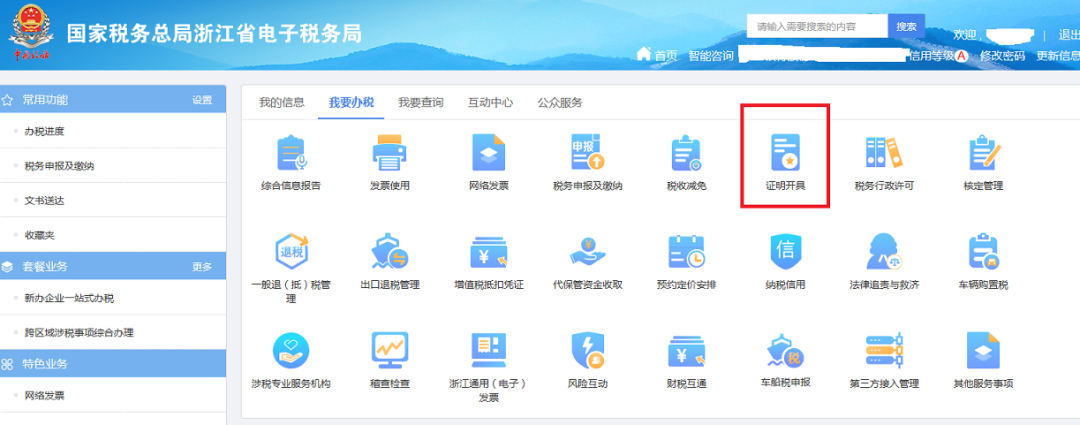Switch to 我要查询 tab
Viewport: 1080px width, 425px height.
[421, 103]
